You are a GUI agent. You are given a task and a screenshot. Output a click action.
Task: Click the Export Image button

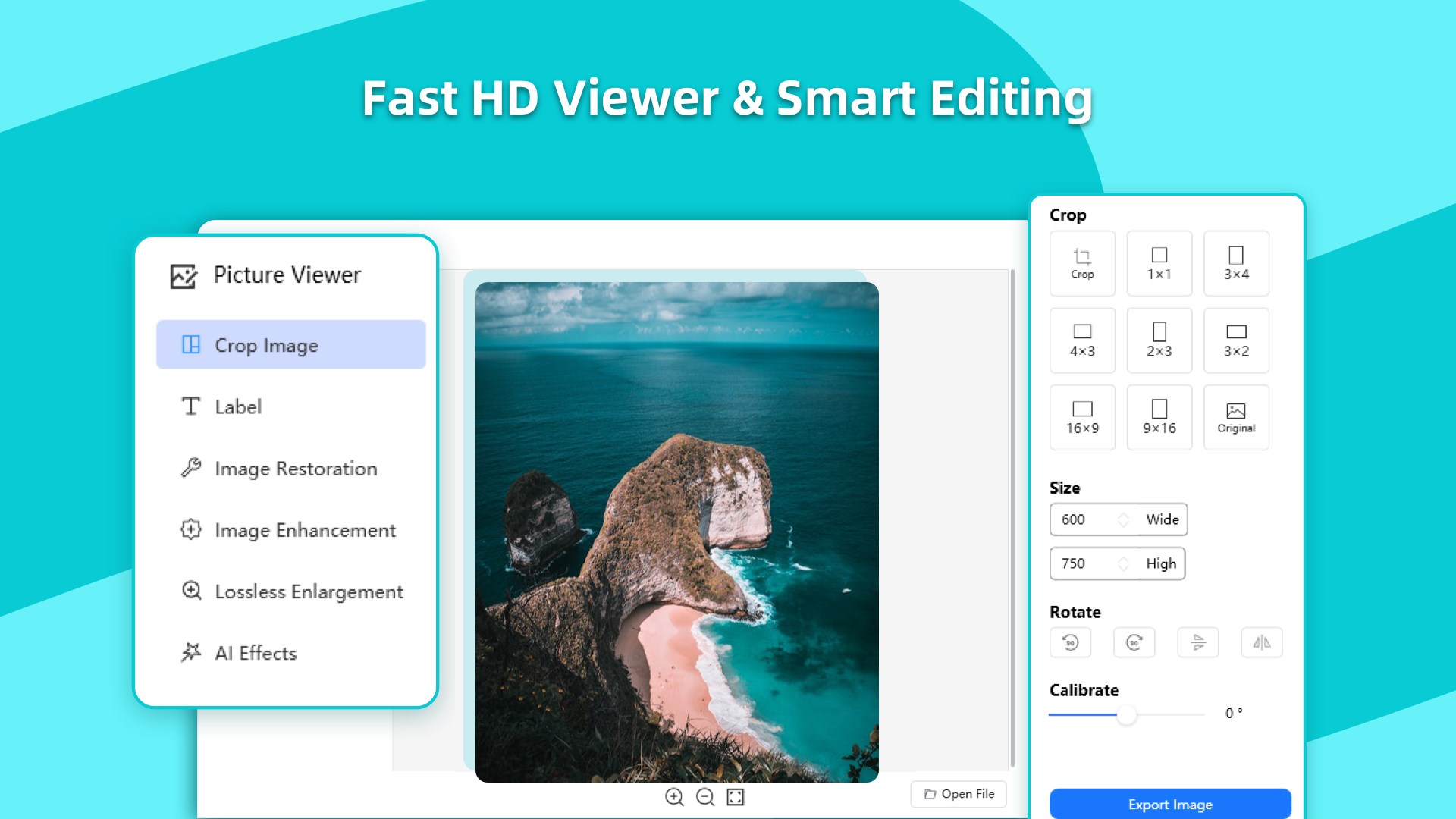tap(1169, 804)
